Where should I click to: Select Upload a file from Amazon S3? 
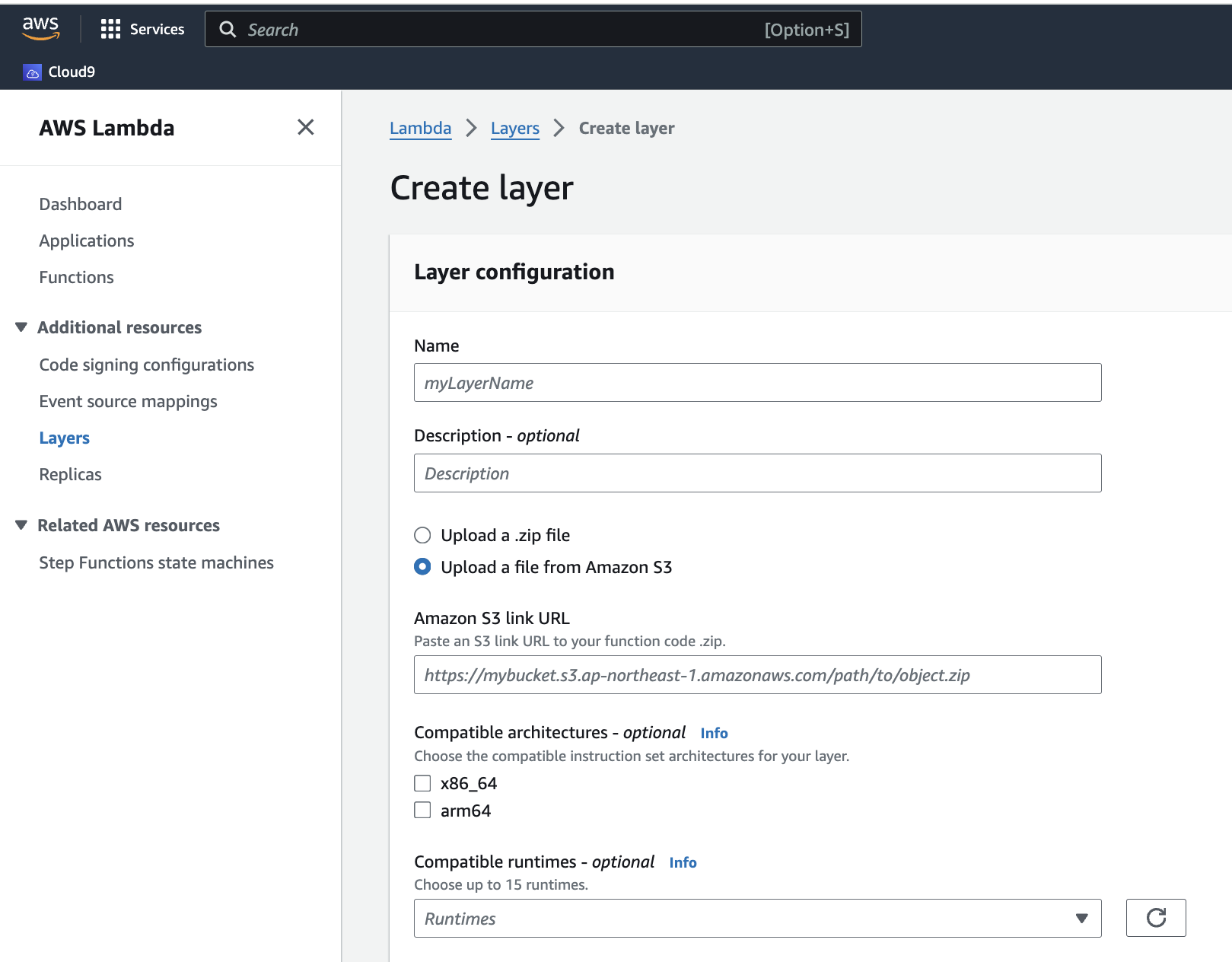tap(422, 567)
